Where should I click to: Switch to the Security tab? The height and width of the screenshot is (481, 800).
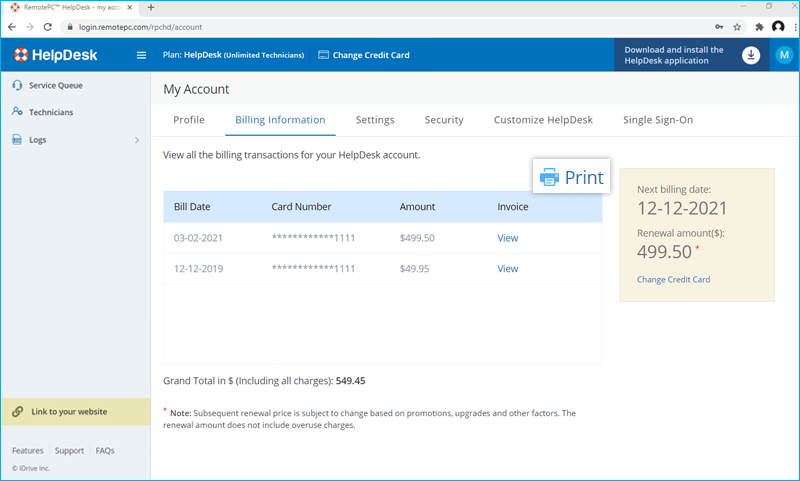point(444,120)
